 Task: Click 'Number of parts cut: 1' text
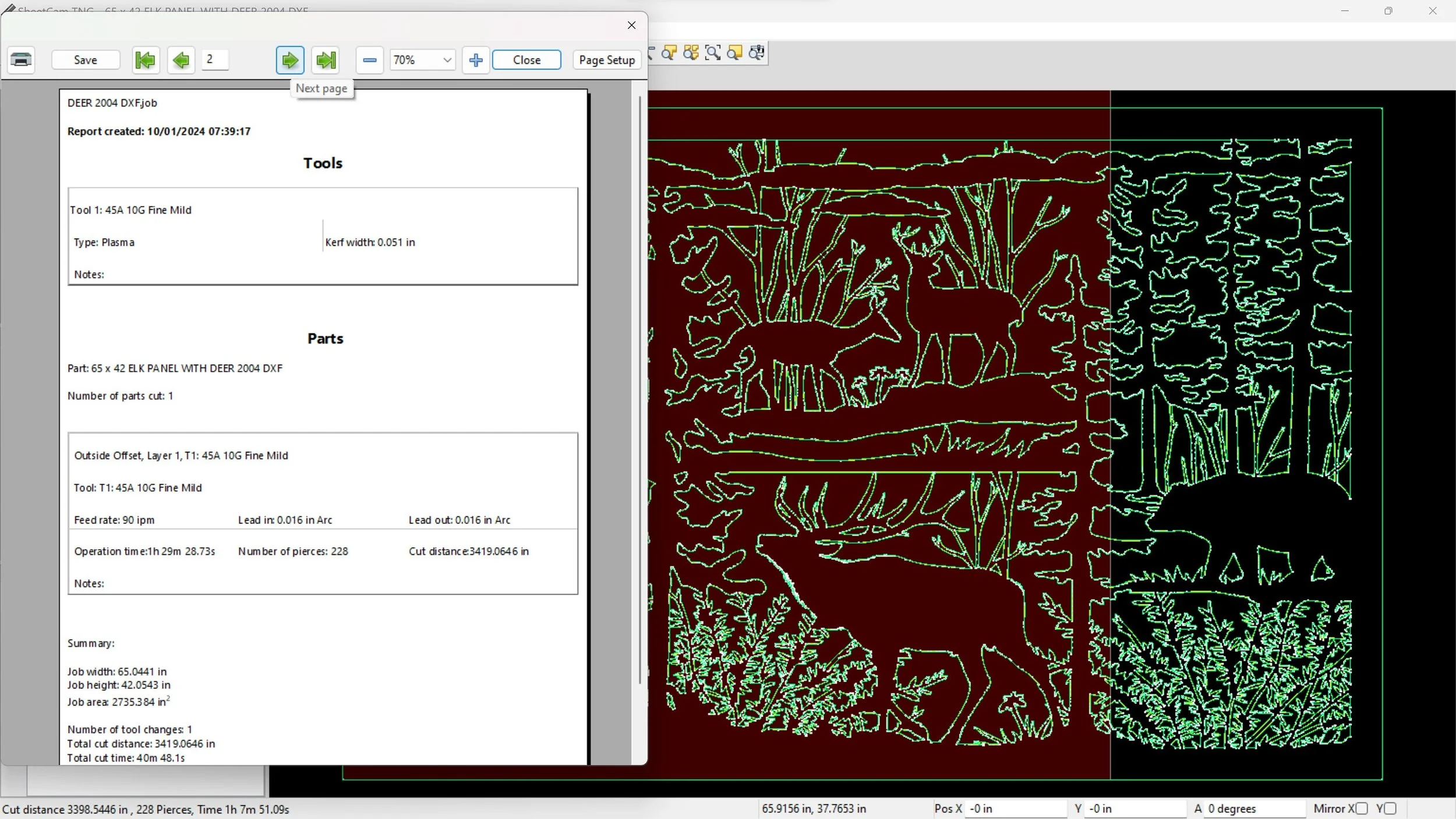point(120,396)
